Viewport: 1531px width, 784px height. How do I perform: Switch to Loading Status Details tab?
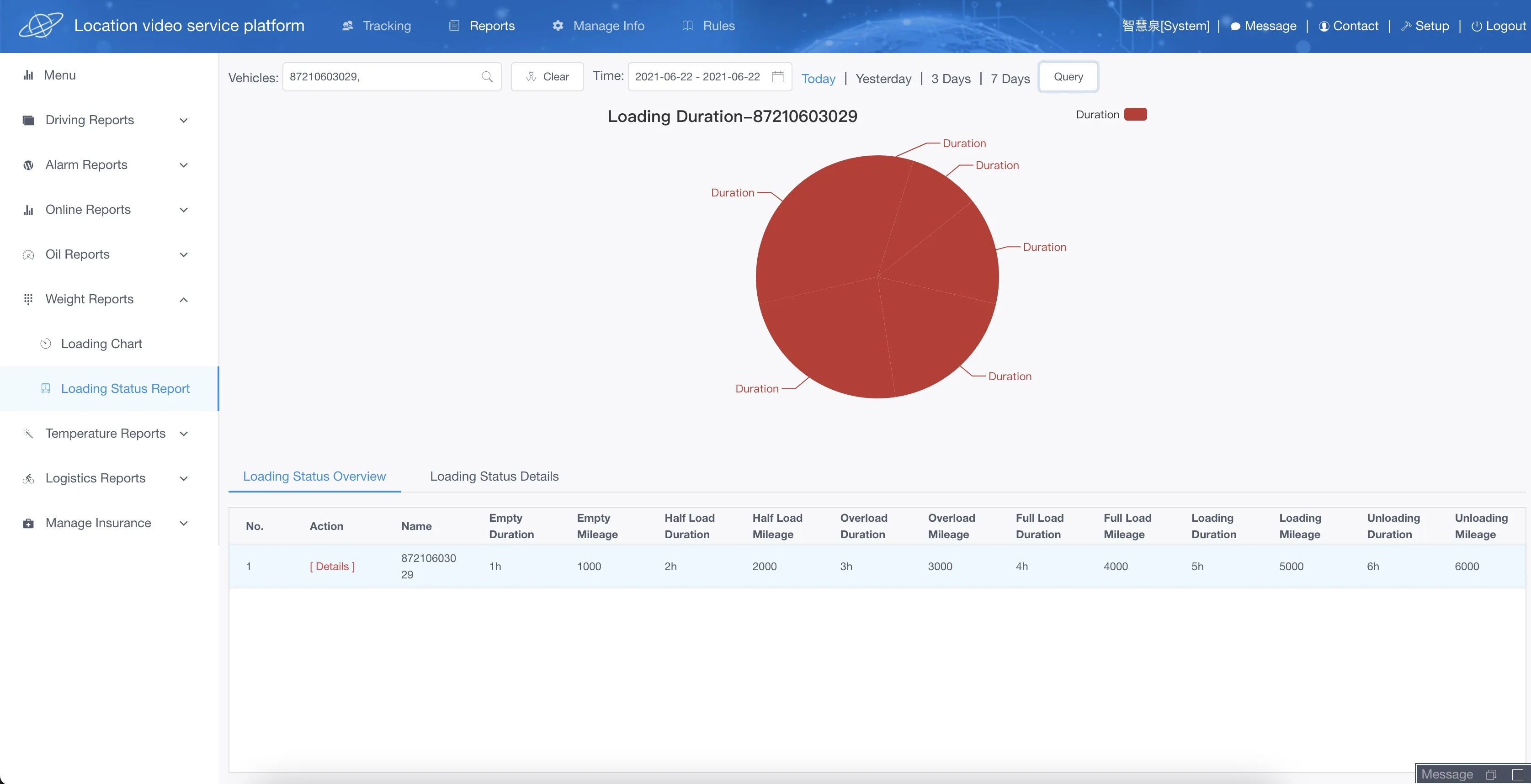494,477
